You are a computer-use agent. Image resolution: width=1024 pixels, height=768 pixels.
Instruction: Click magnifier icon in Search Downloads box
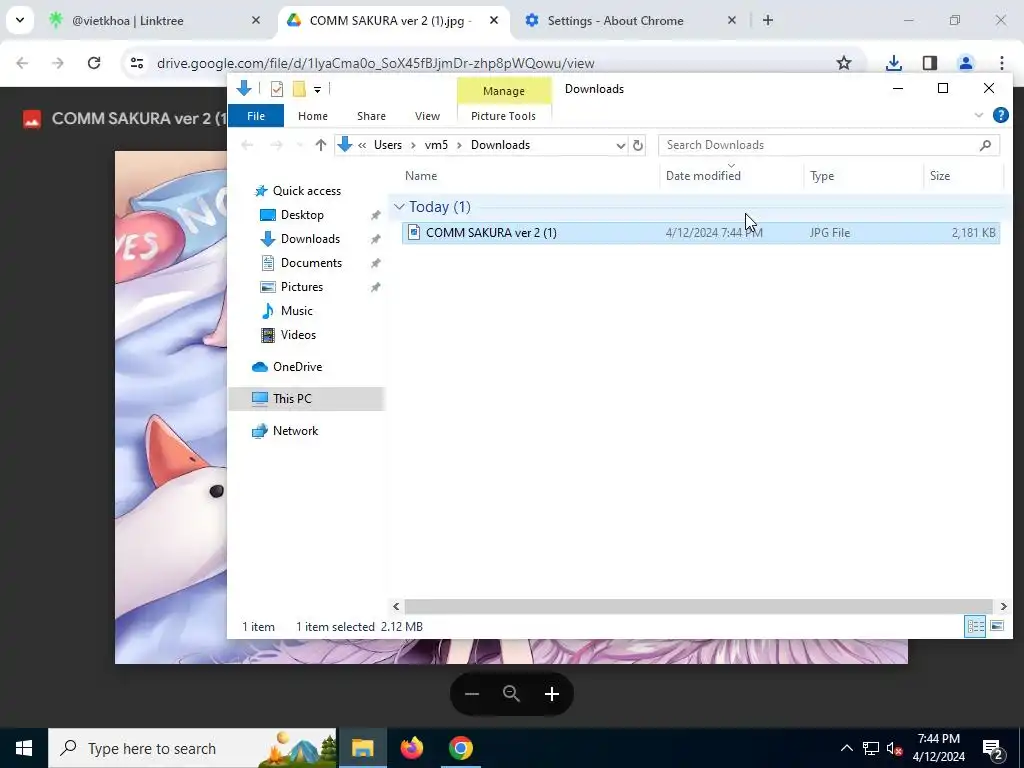point(985,145)
